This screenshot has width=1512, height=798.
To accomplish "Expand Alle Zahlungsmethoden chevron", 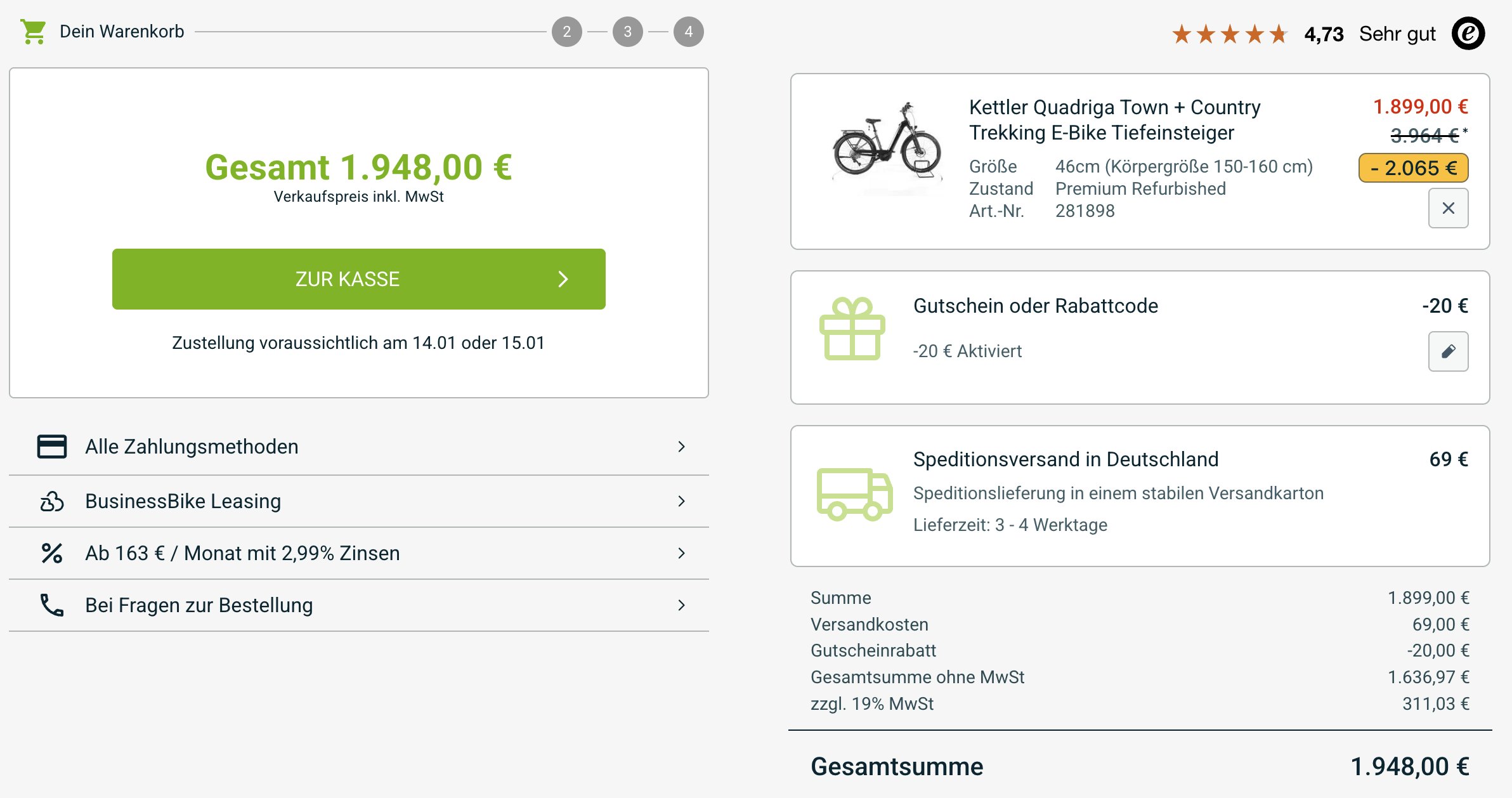I will [x=681, y=447].
